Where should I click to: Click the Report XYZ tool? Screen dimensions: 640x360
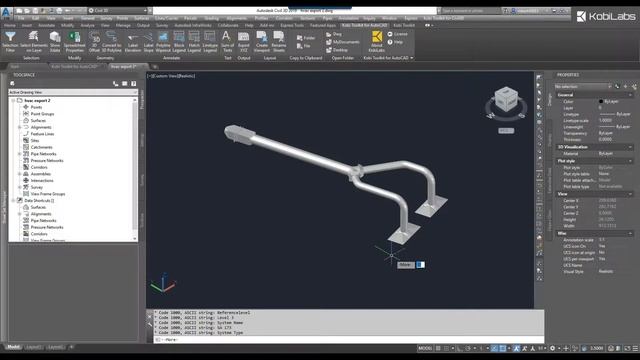[244, 42]
